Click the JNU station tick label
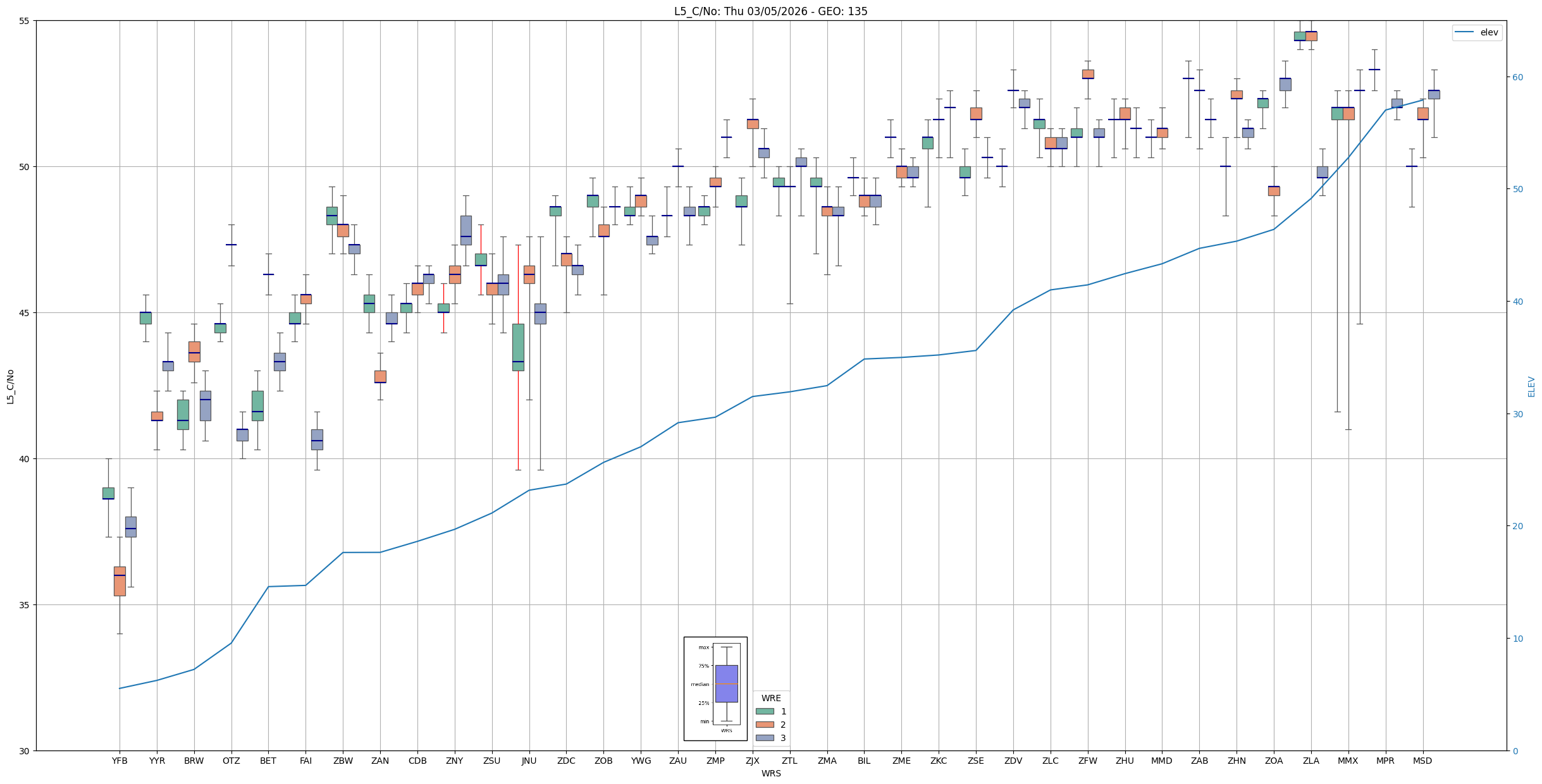This screenshot has height=784, width=1542. (x=529, y=761)
